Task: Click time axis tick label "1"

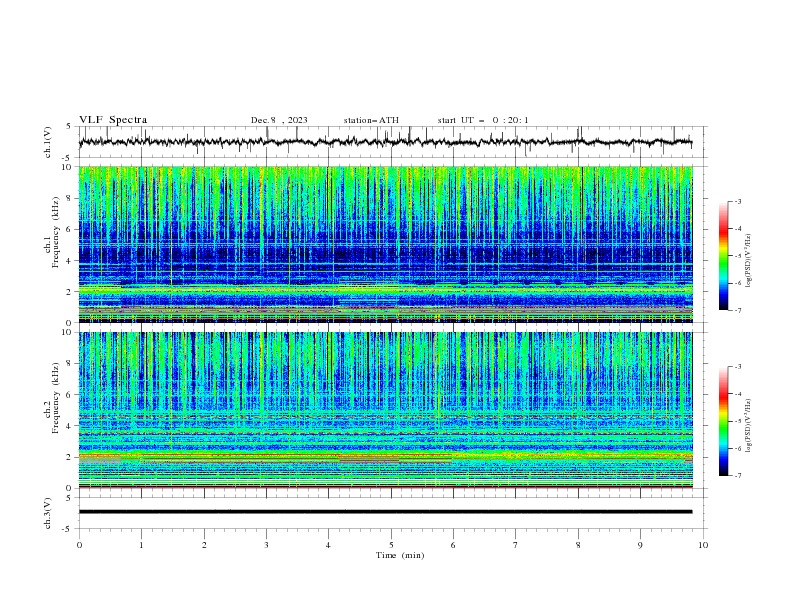Action: [x=141, y=545]
